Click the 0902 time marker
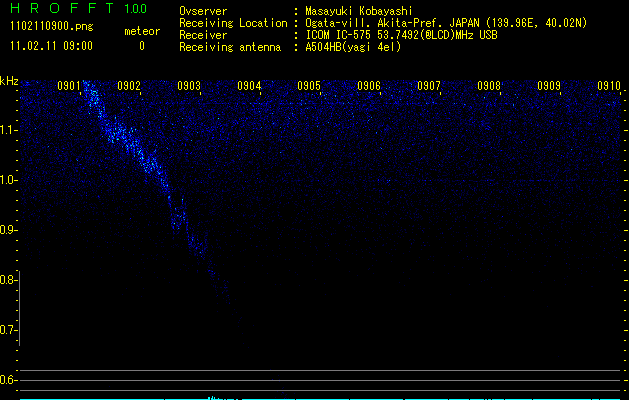 click(x=129, y=86)
